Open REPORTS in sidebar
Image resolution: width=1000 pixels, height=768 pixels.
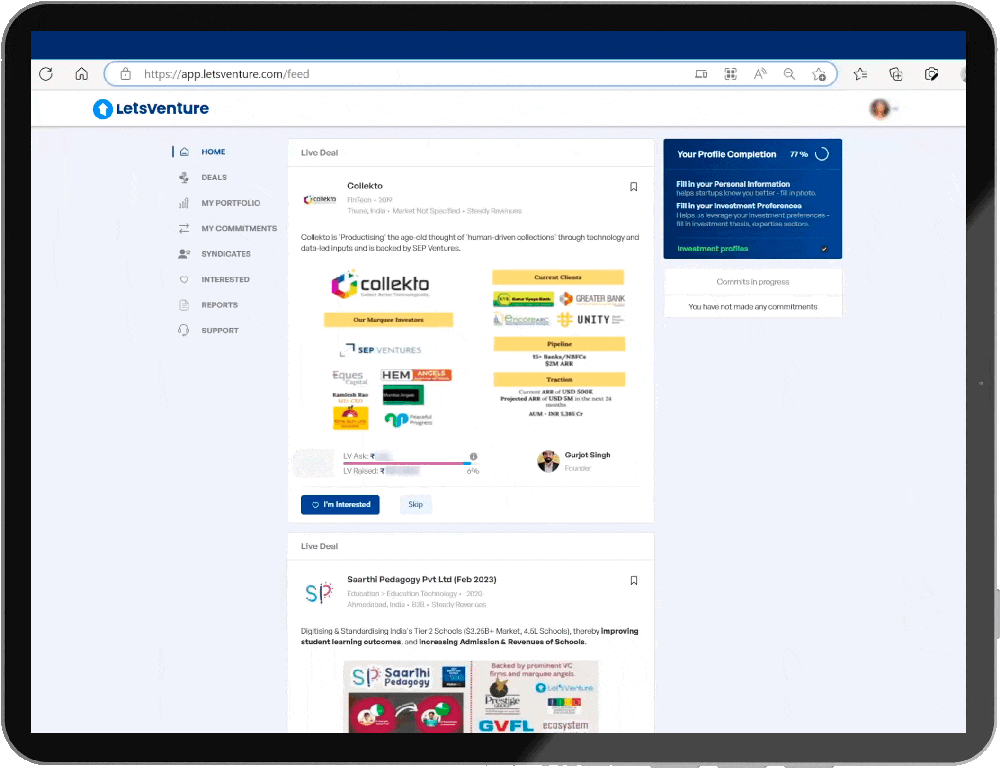coord(219,305)
